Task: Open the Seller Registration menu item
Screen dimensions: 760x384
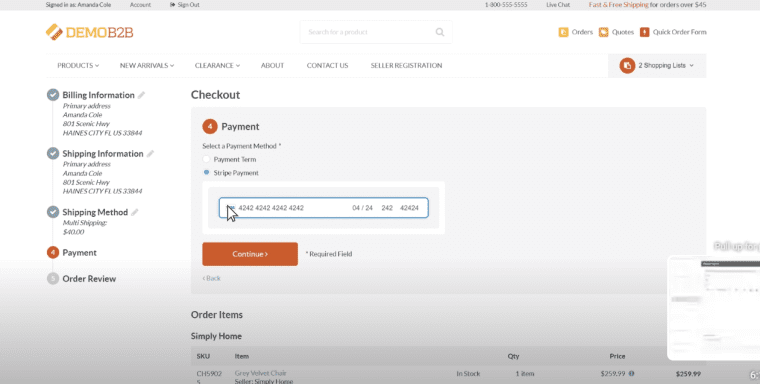Action: pyautogui.click(x=406, y=65)
